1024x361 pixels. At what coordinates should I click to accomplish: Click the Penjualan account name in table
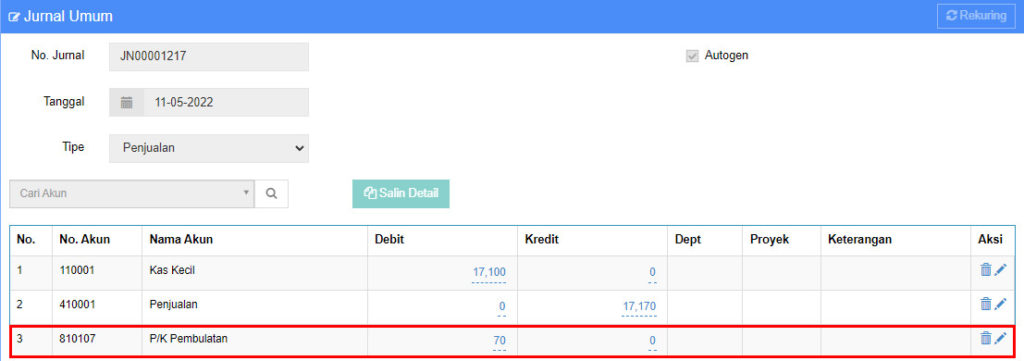(x=173, y=304)
